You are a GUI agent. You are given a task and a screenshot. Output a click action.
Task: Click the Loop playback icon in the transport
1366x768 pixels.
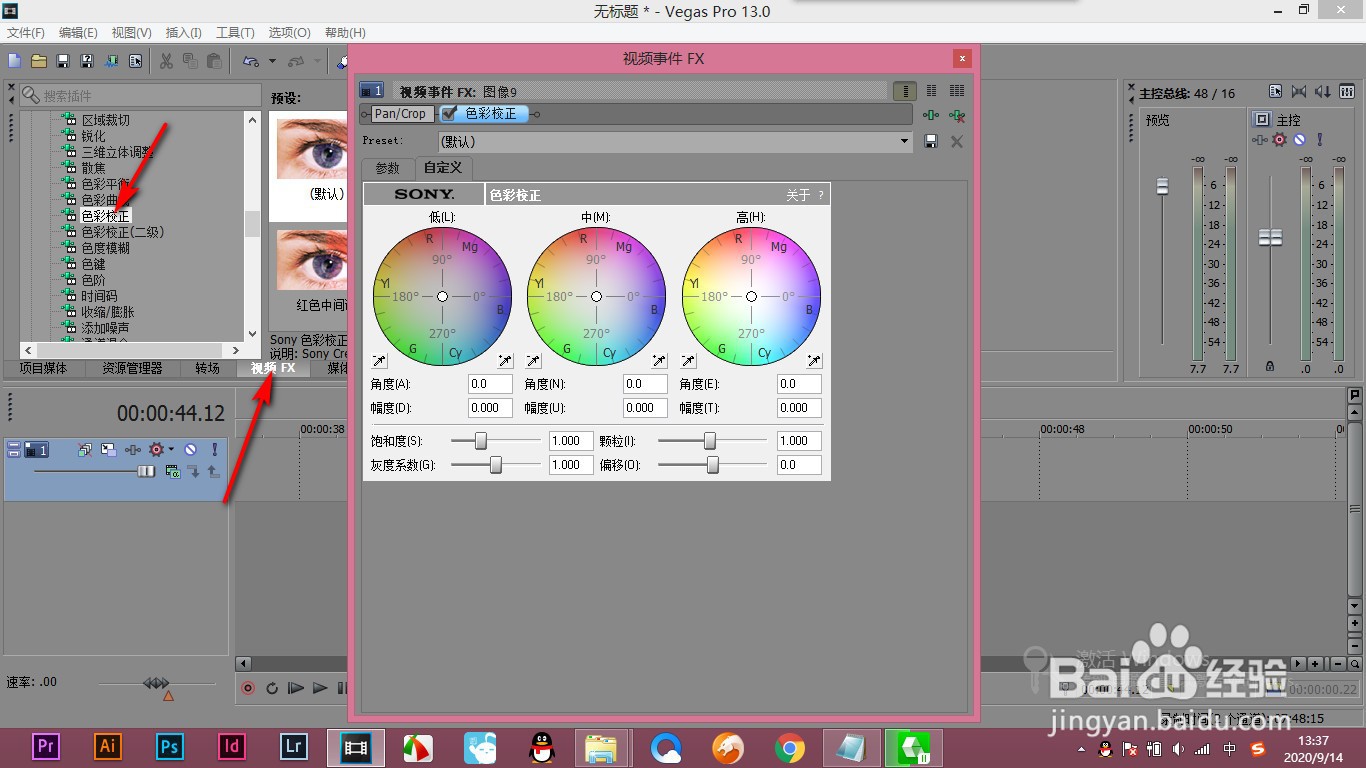tap(271, 688)
